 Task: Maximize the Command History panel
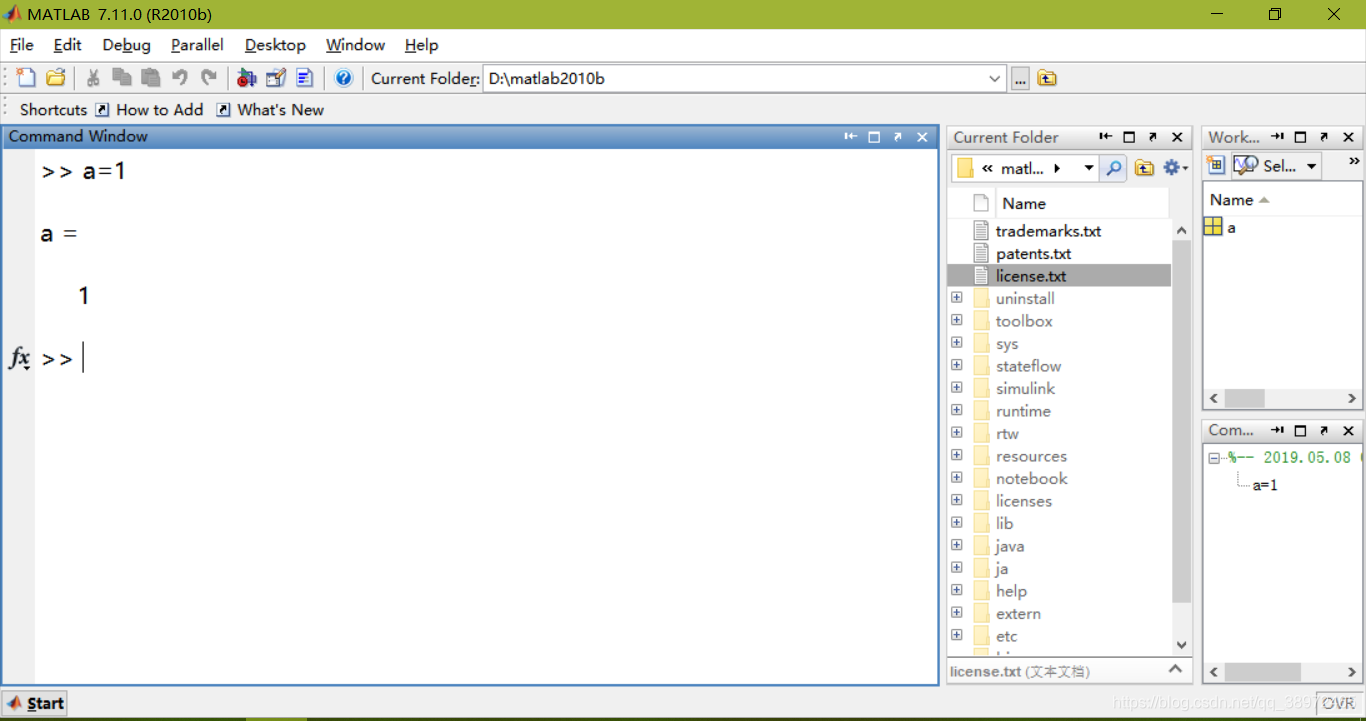pyautogui.click(x=1301, y=430)
